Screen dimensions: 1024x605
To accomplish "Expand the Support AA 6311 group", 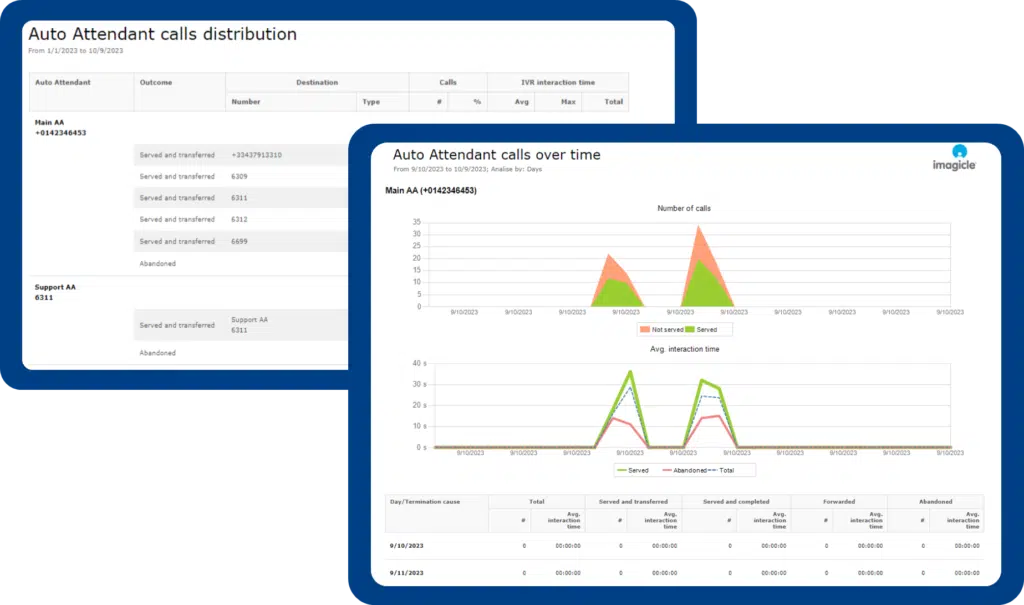I will (56, 290).
